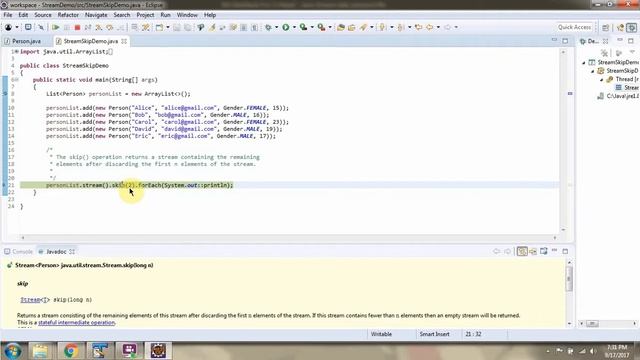Screen dimensions: 640x360
Task: Close the StreamSkipDemo.java editor tab
Action: pos(124,41)
